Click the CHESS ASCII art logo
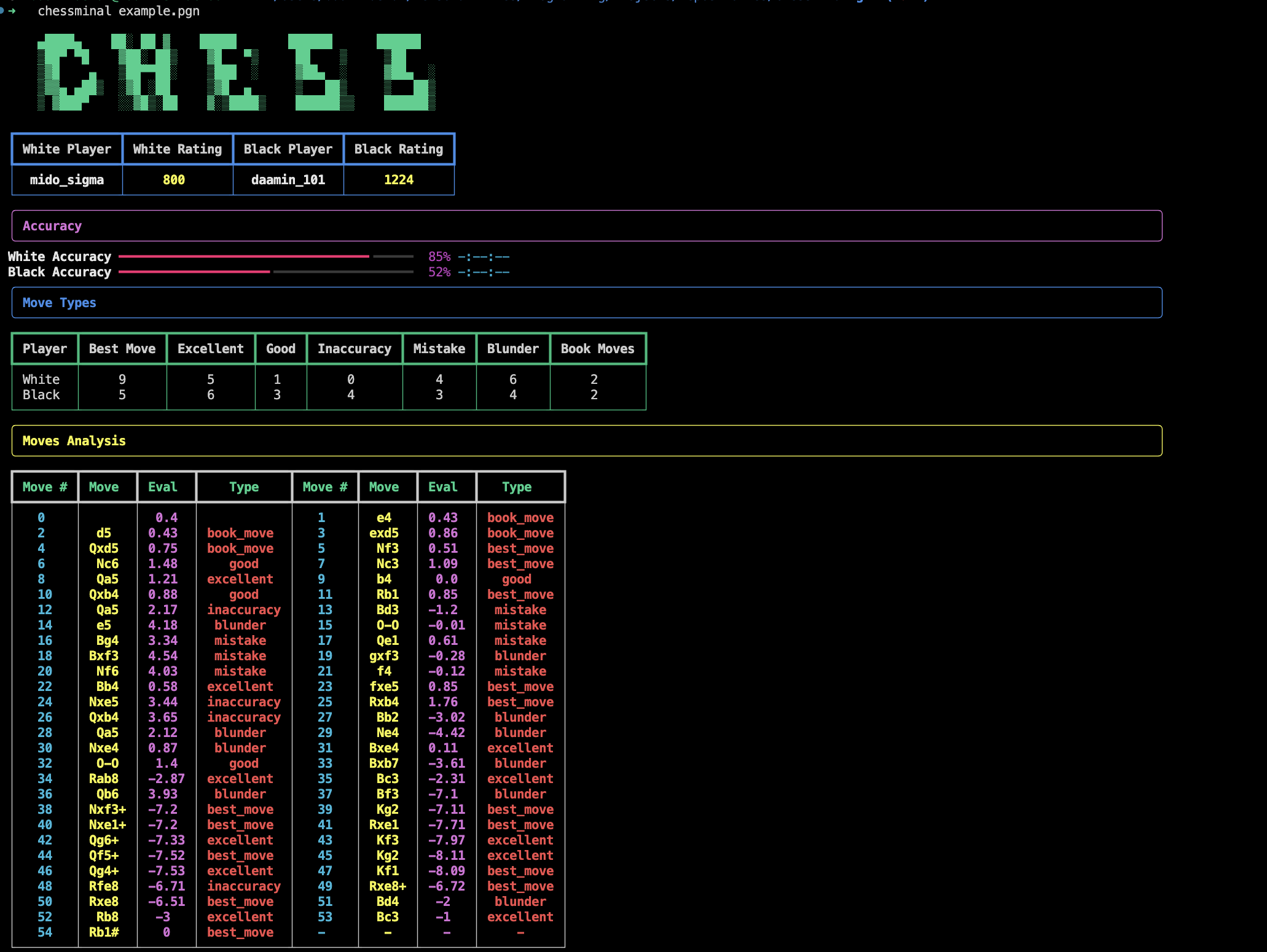 tap(237, 72)
